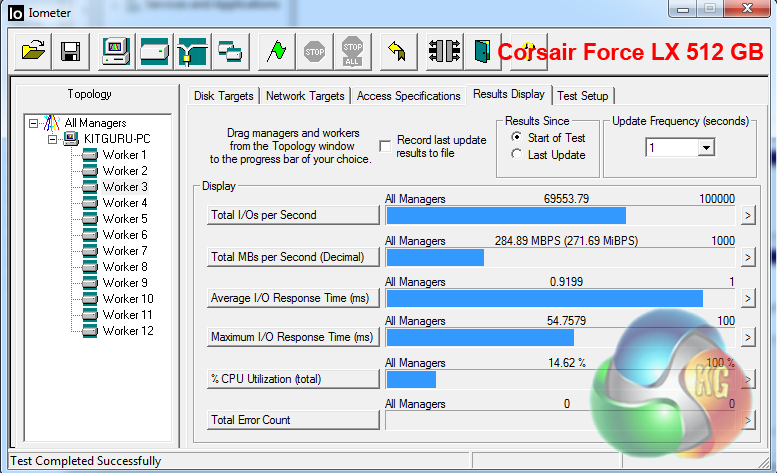Image resolution: width=777 pixels, height=473 pixels.
Task: Click Maximum I/O Response Time button
Action: click(x=293, y=337)
